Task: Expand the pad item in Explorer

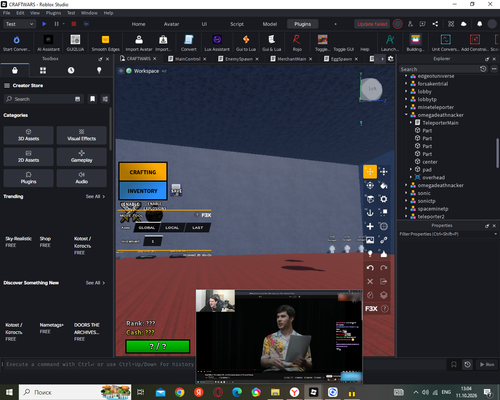Action: point(411,169)
